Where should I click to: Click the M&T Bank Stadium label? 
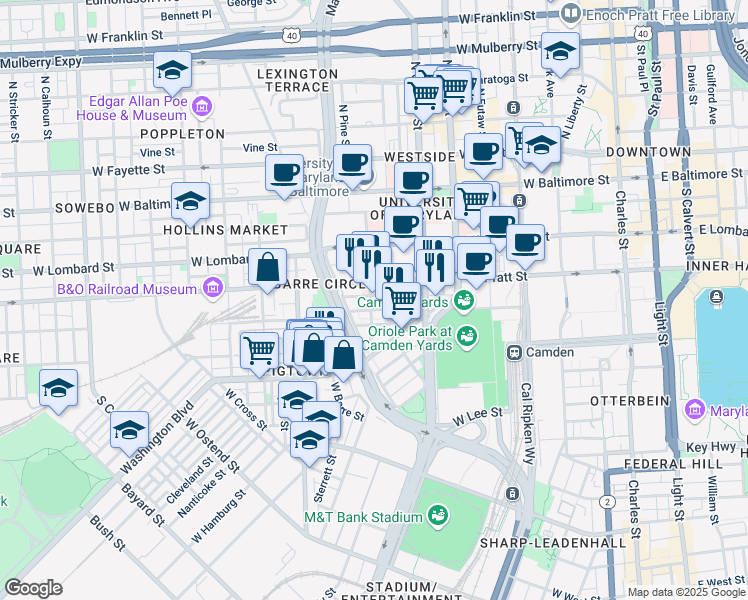[364, 517]
